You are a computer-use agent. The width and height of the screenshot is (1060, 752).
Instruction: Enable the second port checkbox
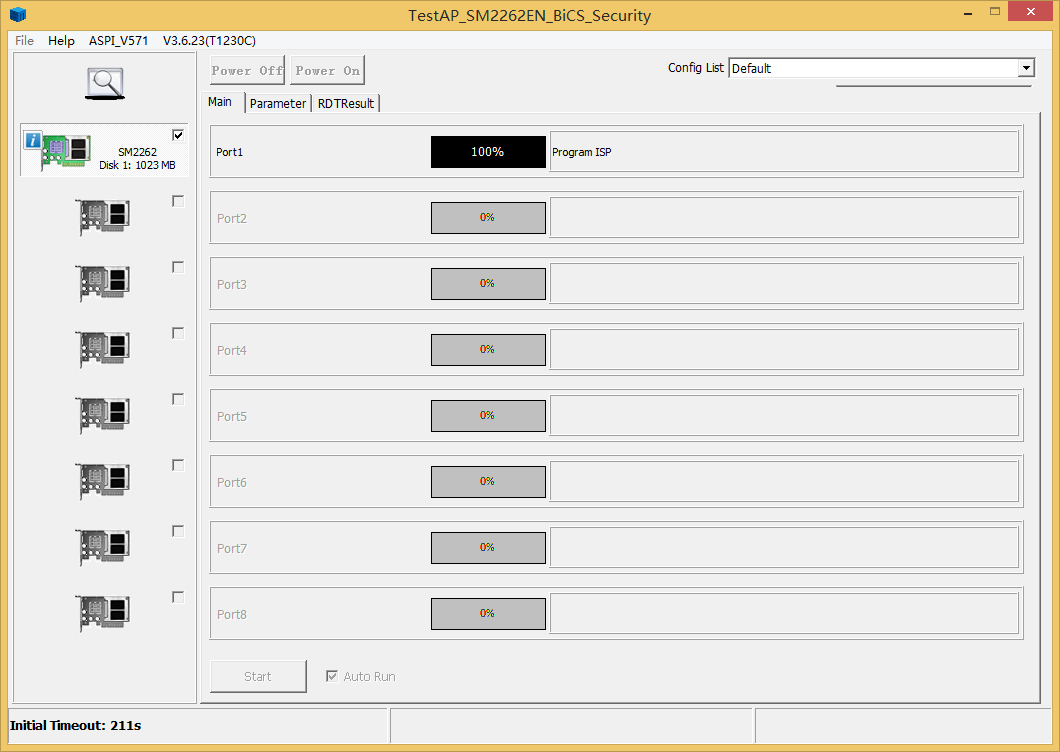click(178, 201)
